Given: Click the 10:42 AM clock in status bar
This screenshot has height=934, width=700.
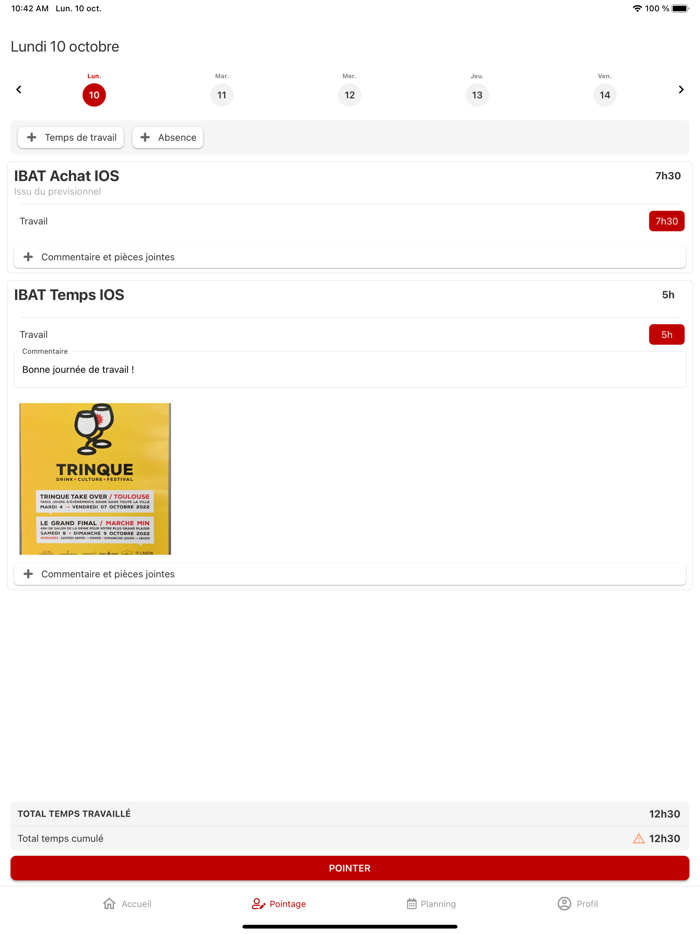Looking at the screenshot, I should [x=30, y=8].
